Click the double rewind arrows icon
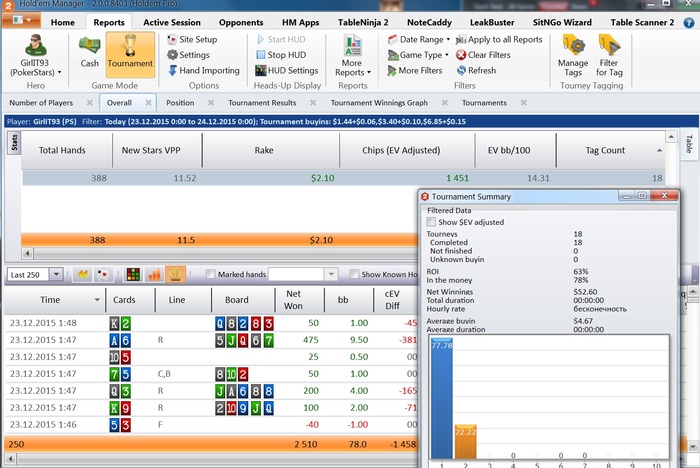Image resolution: width=700 pixels, height=468 pixels. (83, 275)
